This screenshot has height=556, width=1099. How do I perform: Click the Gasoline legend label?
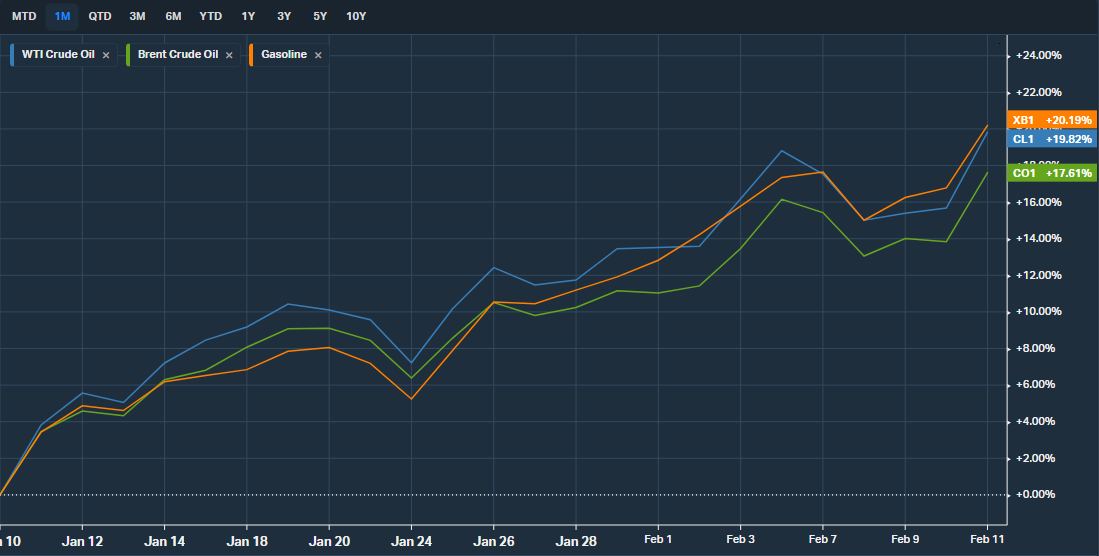tap(284, 55)
